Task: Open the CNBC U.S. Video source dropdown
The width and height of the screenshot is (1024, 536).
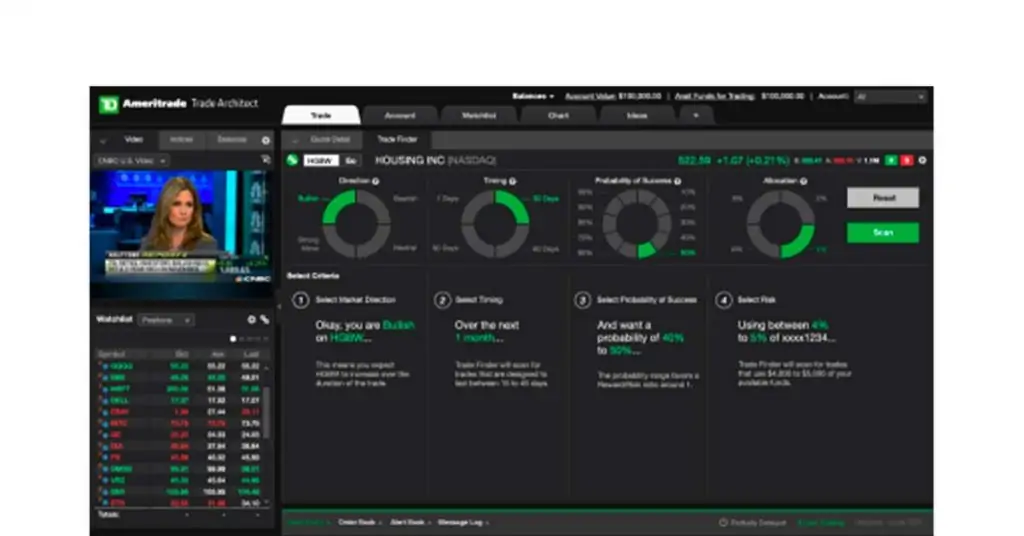Action: click(131, 161)
